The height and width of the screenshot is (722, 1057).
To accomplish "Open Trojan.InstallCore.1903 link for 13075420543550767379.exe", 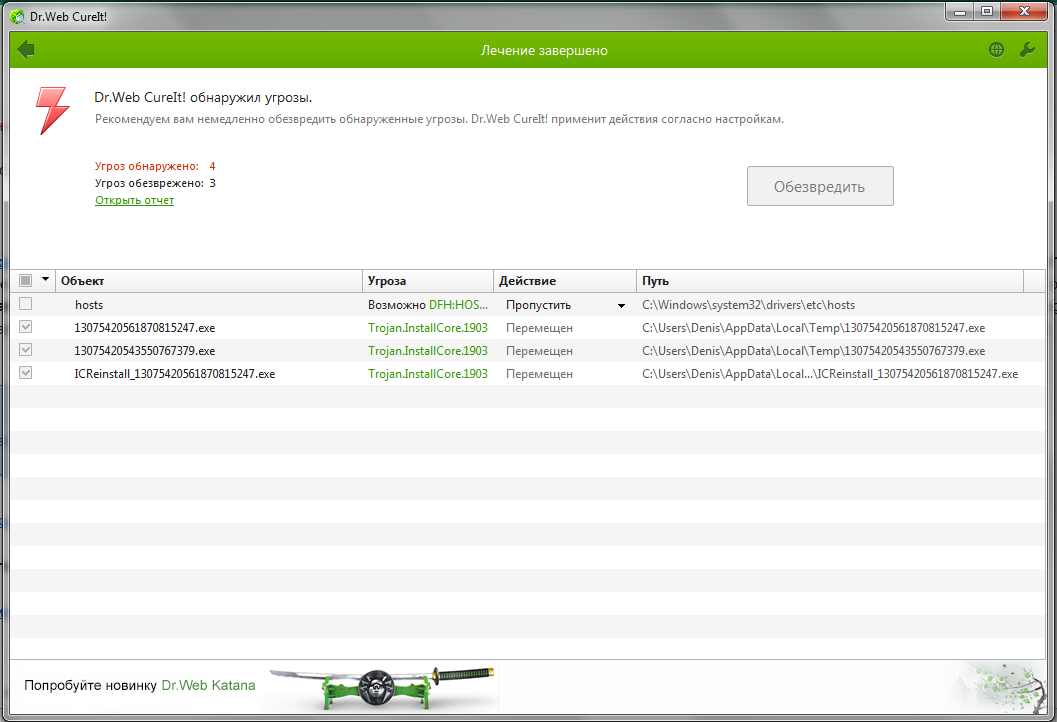I will (427, 351).
